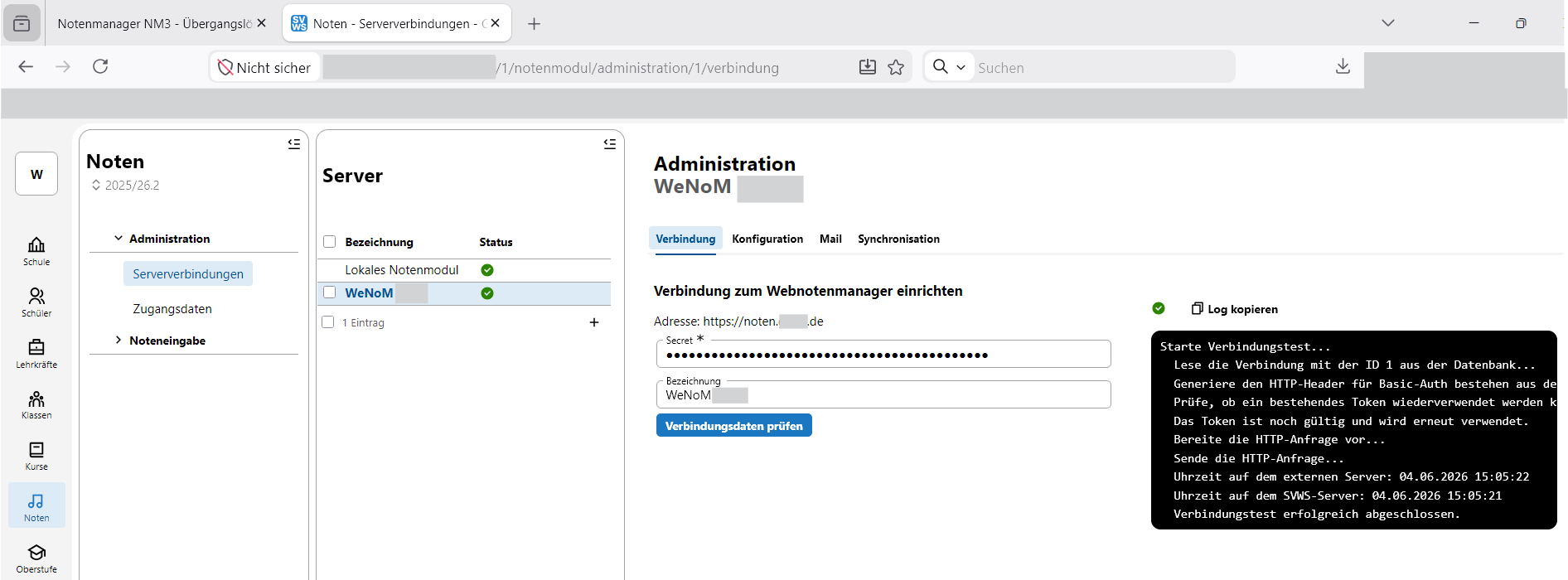The height and width of the screenshot is (580, 1568).
Task: Switch to the Mail tab
Action: coord(830,239)
